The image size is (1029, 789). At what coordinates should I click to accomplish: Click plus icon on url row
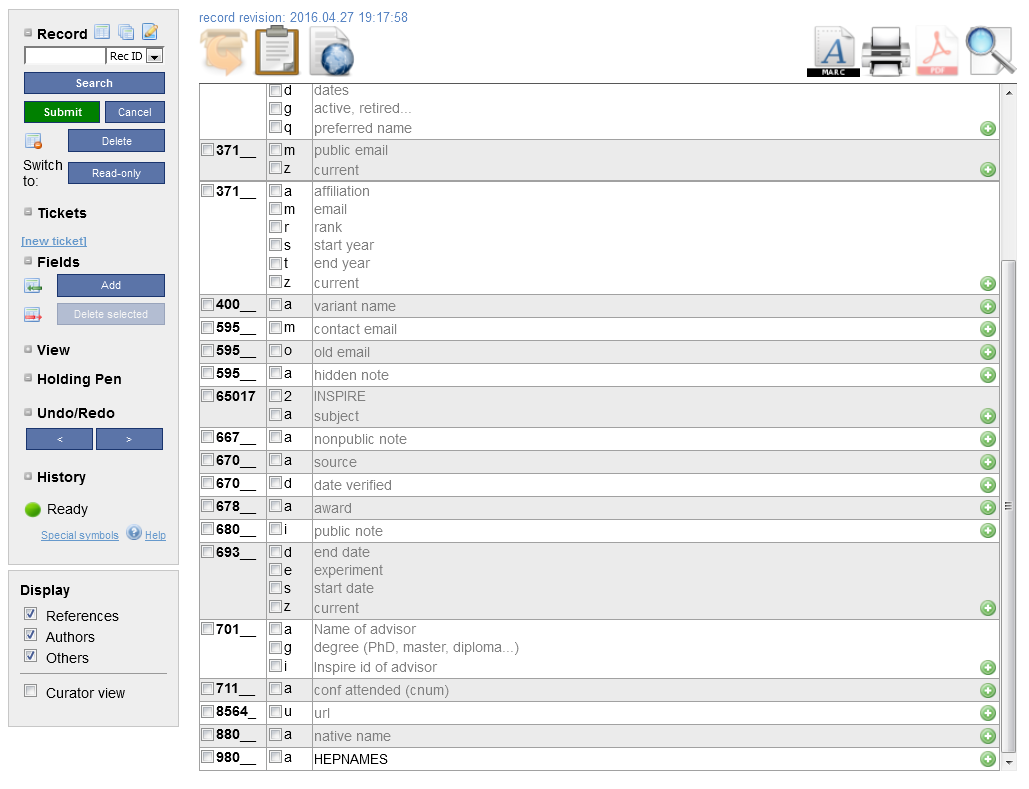point(988,713)
